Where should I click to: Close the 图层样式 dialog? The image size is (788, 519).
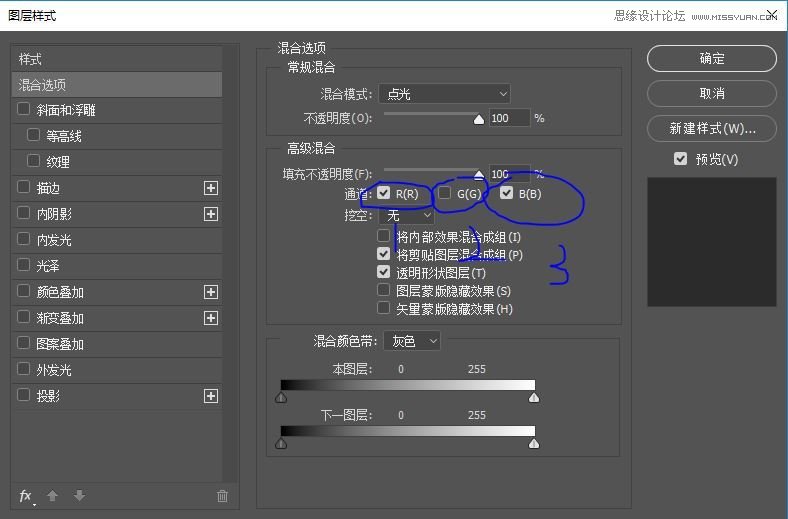771,15
